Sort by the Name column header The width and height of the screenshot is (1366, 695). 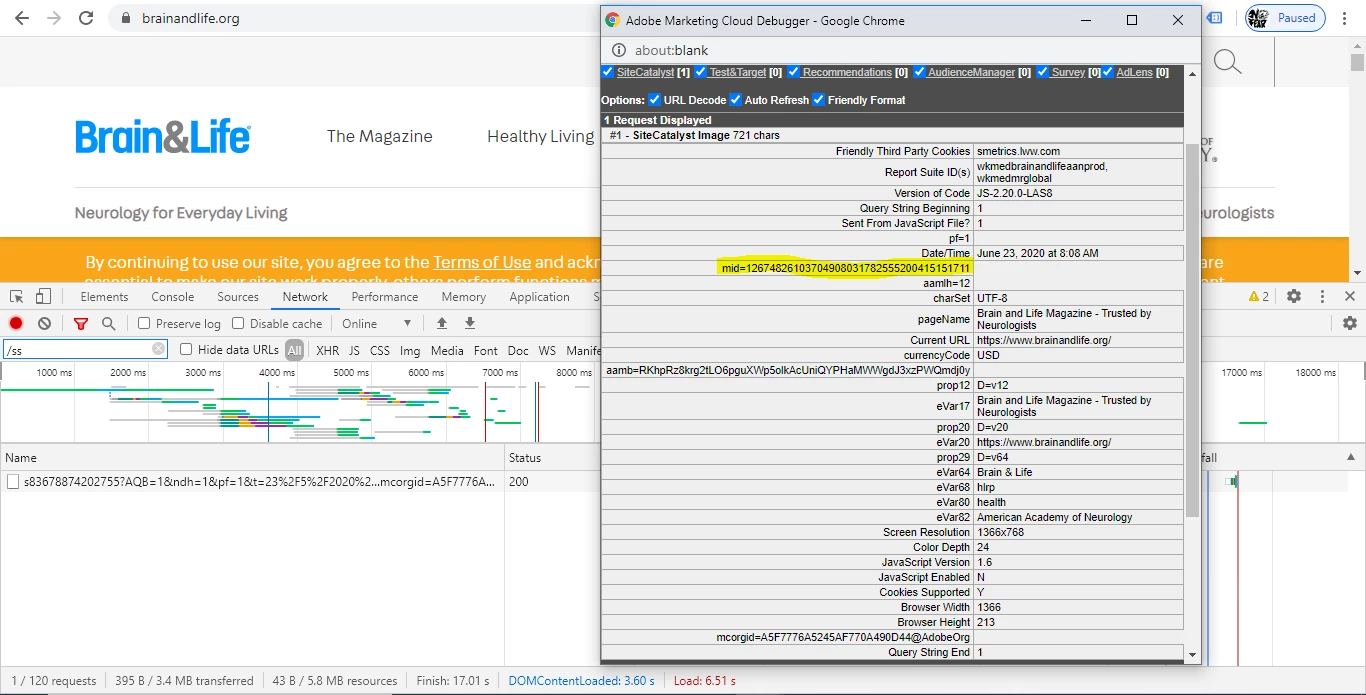point(252,457)
